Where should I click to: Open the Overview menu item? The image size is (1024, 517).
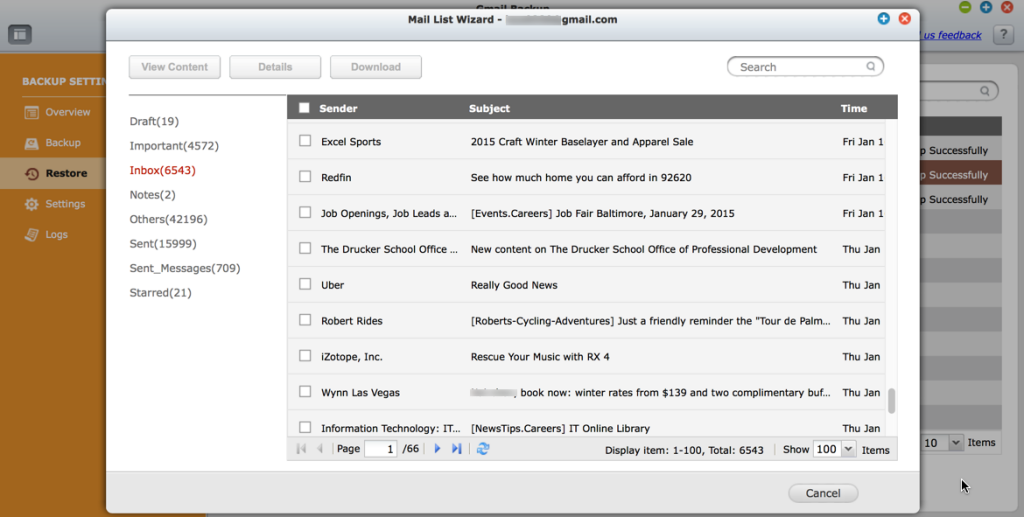click(x=67, y=112)
